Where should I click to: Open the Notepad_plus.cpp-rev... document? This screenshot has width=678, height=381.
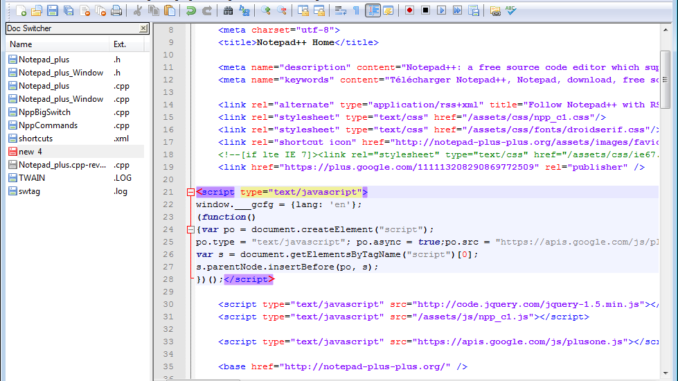75,165
